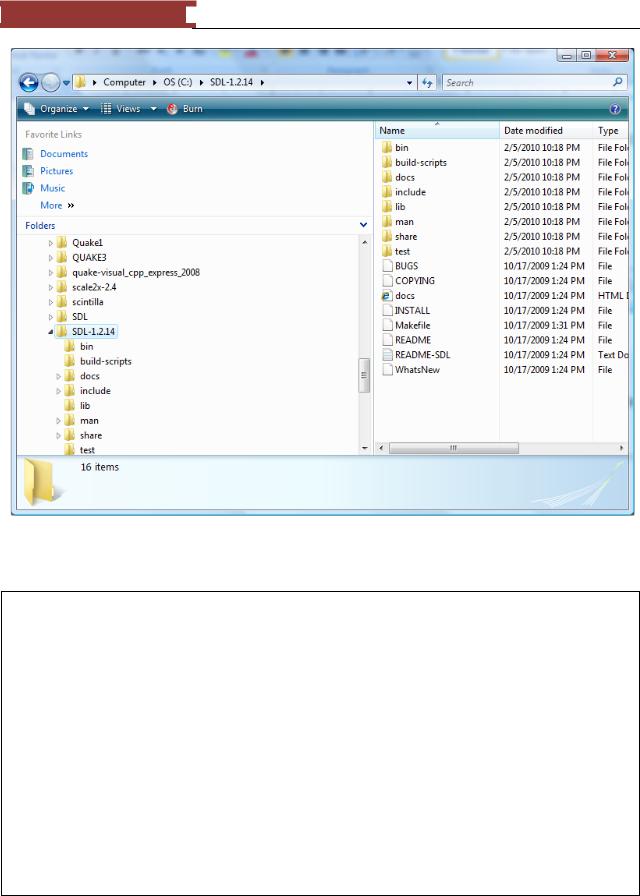Select COPYING file icon
Image resolution: width=640 pixels, height=896 pixels.
click(387, 281)
